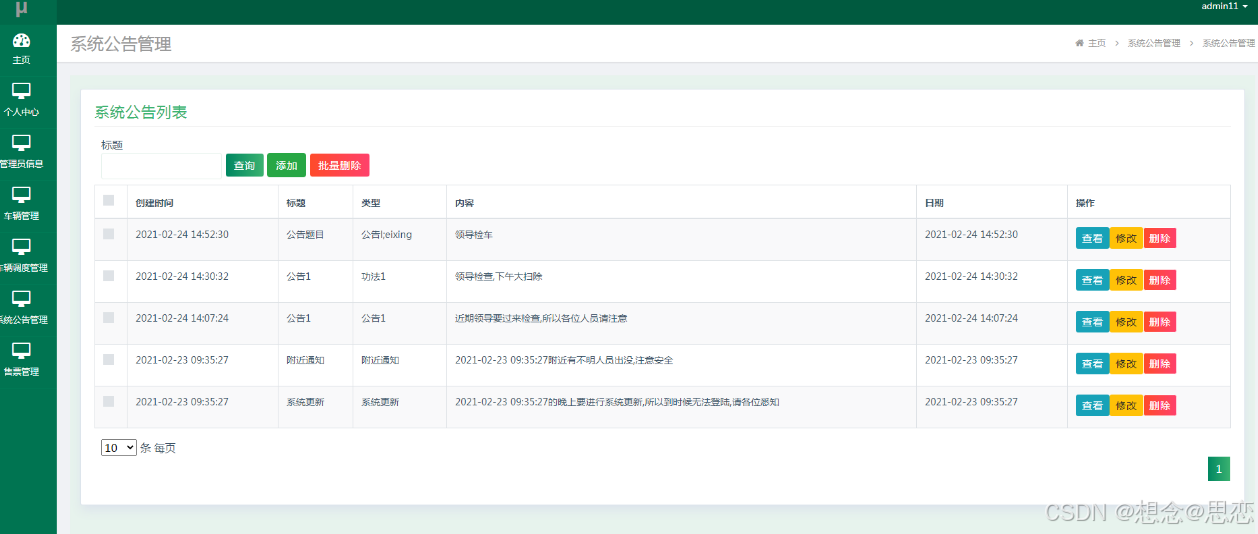Edit the 公告题目 row with 修改
Viewport: 1258px width, 534px height.
[x=1126, y=238]
